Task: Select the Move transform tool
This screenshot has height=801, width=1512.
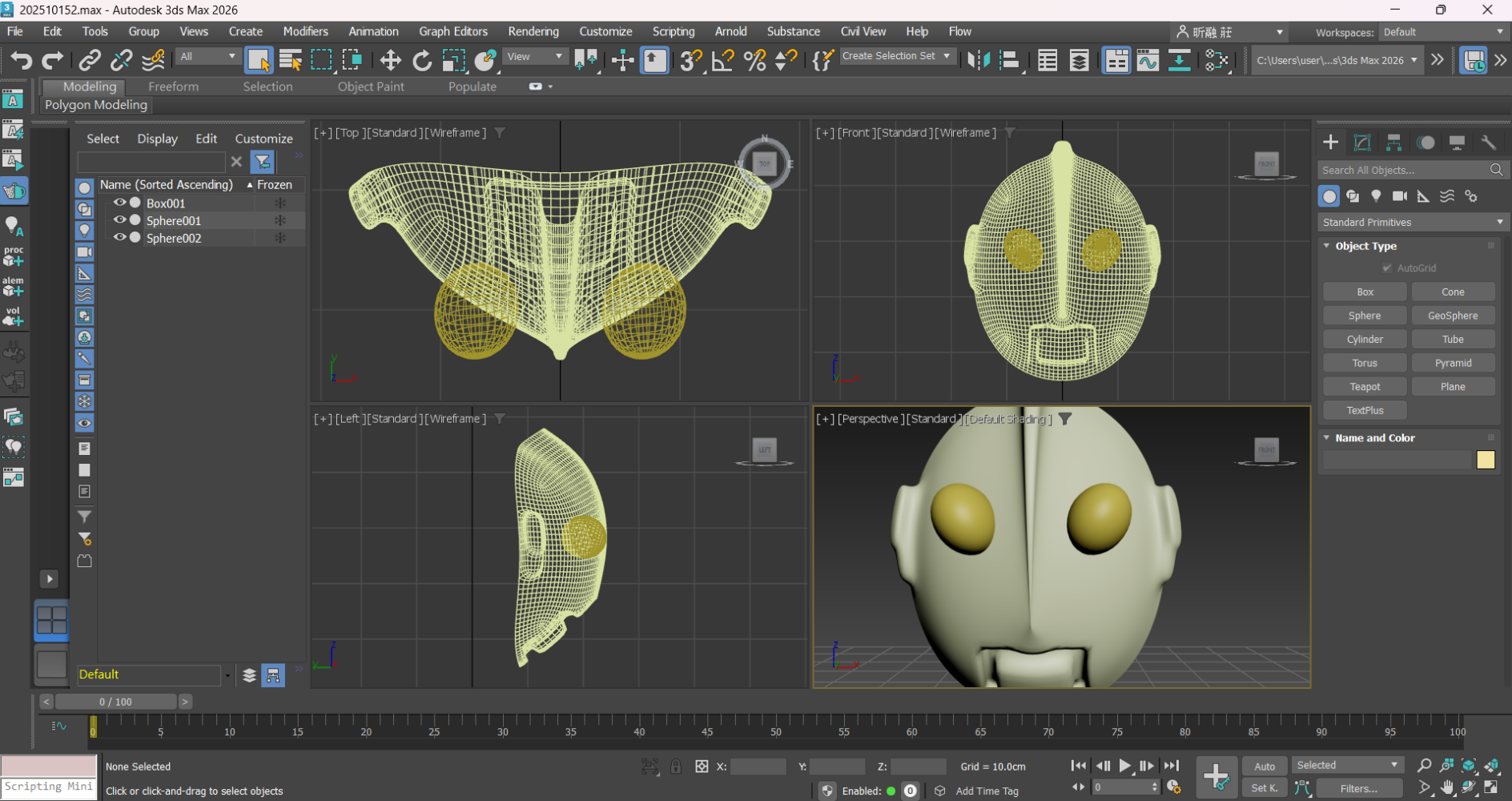Action: [x=390, y=60]
